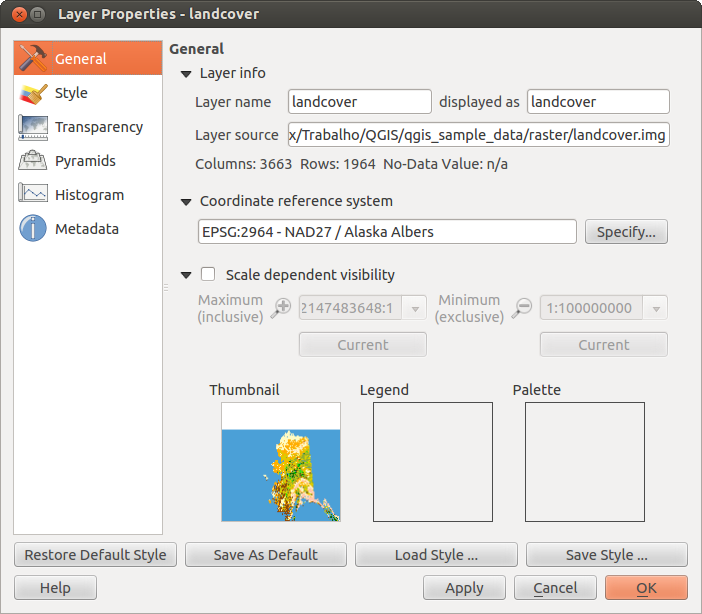This screenshot has height=614, width=702.
Task: Click the landcover thumbnail image
Action: pyautogui.click(x=281, y=461)
